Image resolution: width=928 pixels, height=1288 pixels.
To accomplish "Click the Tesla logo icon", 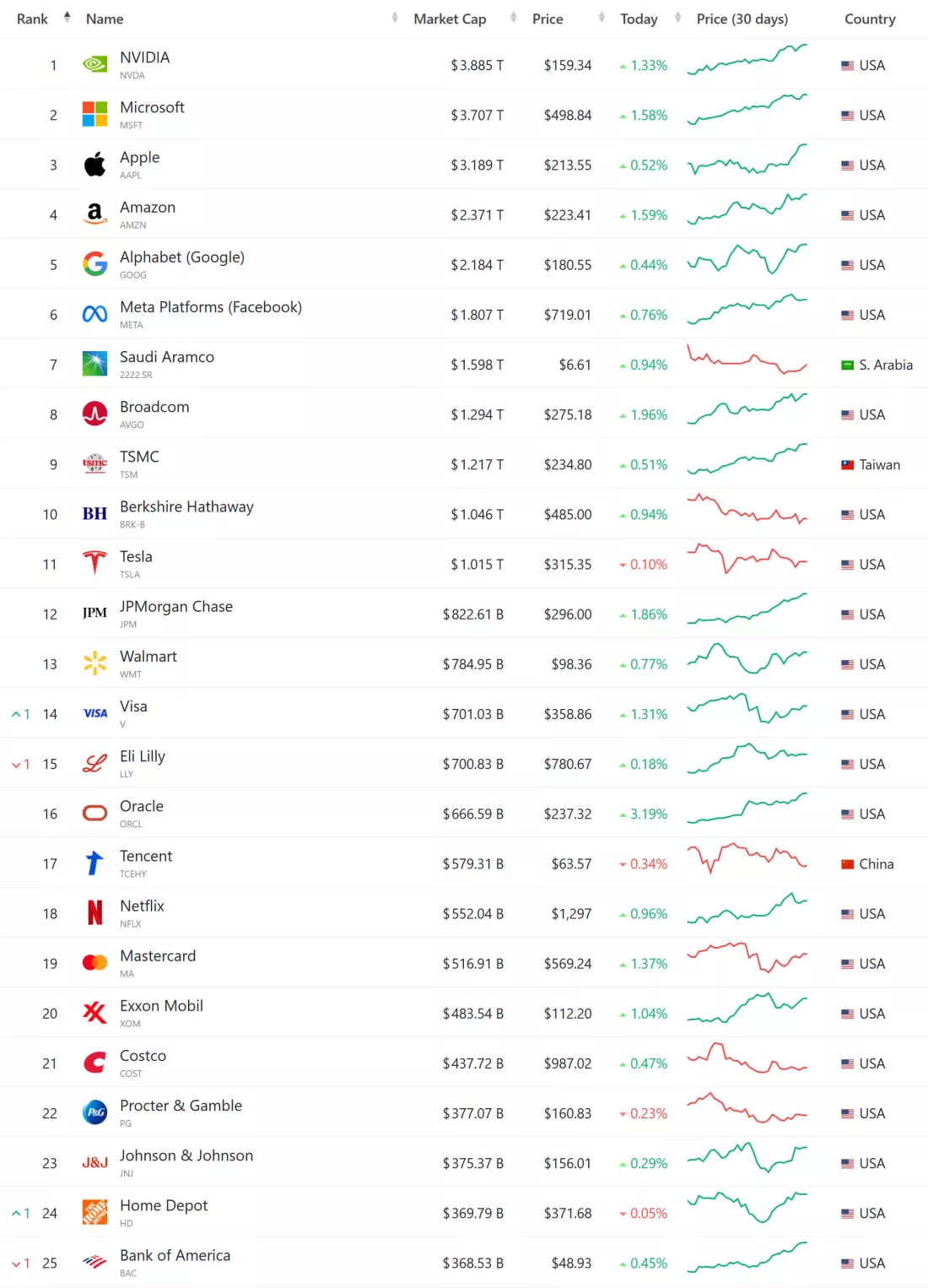I will click(x=94, y=563).
